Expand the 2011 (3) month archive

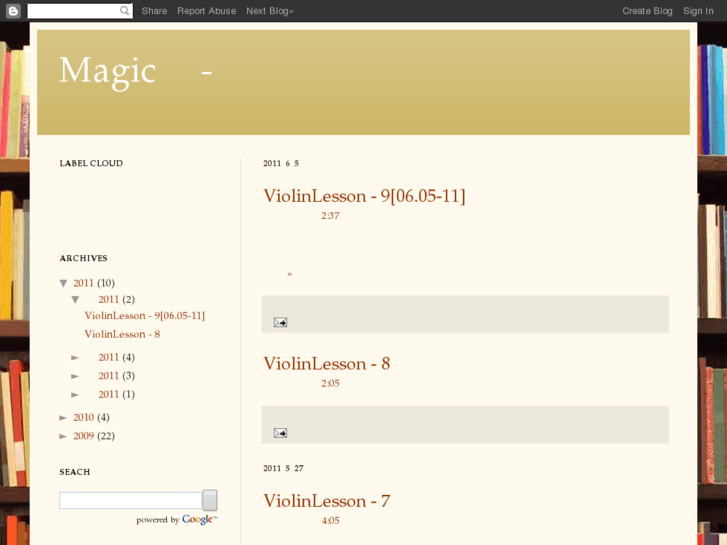point(75,376)
